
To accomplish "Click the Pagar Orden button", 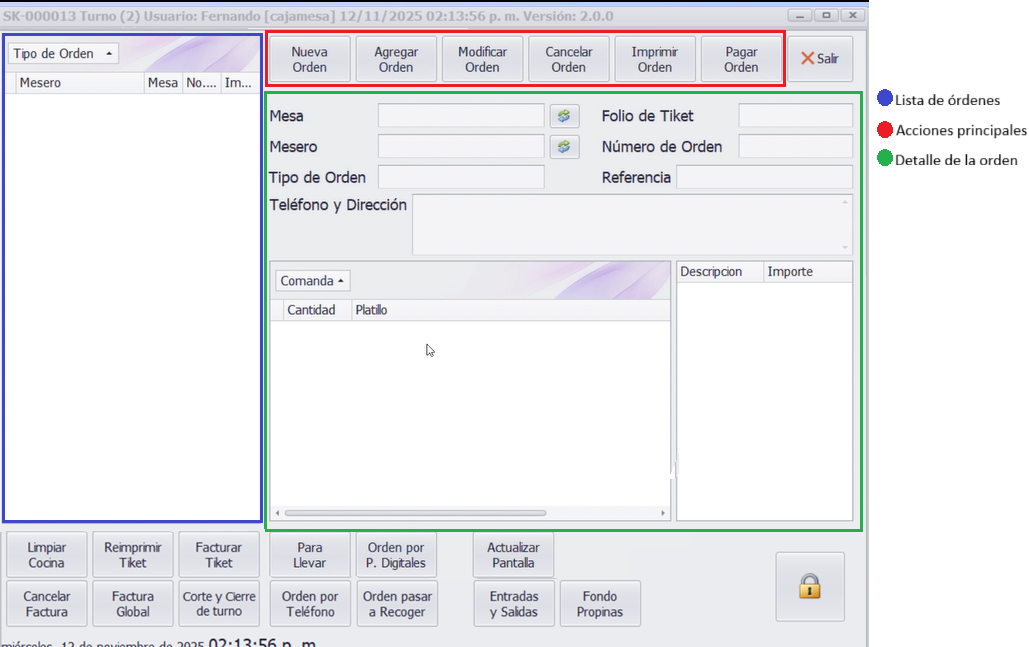I will pos(741,60).
